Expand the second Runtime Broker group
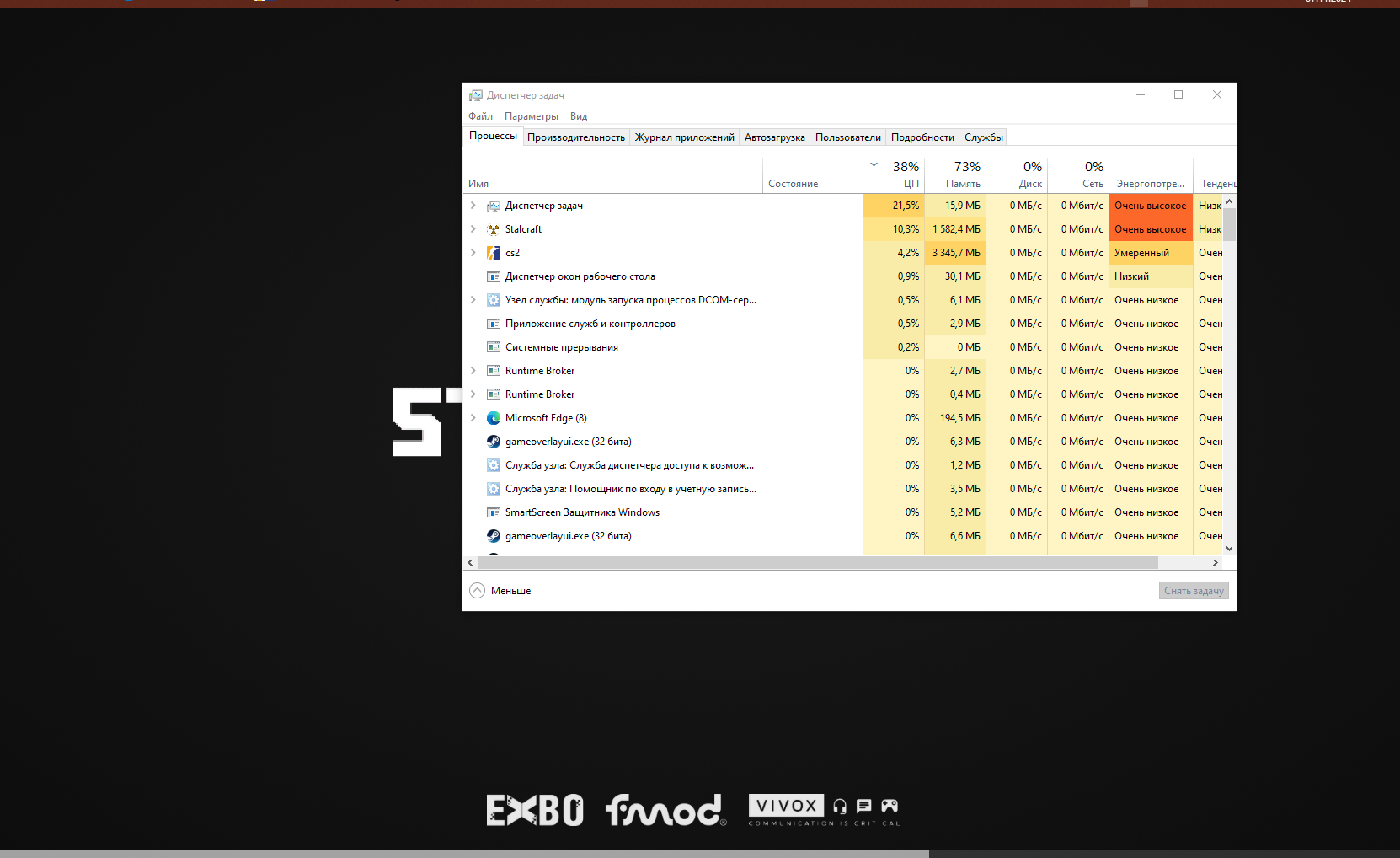 tap(473, 394)
